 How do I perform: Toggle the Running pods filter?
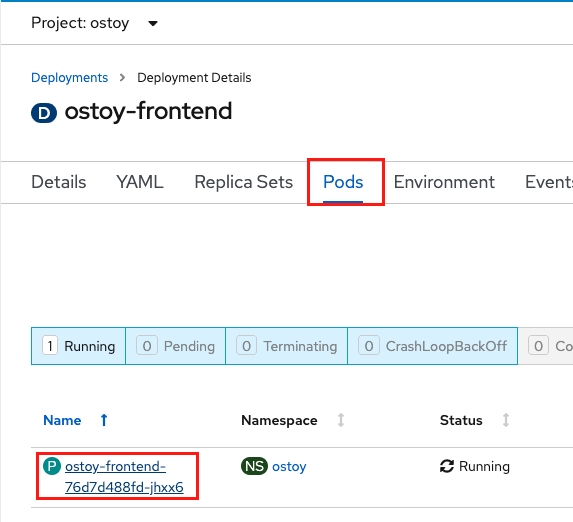point(79,346)
